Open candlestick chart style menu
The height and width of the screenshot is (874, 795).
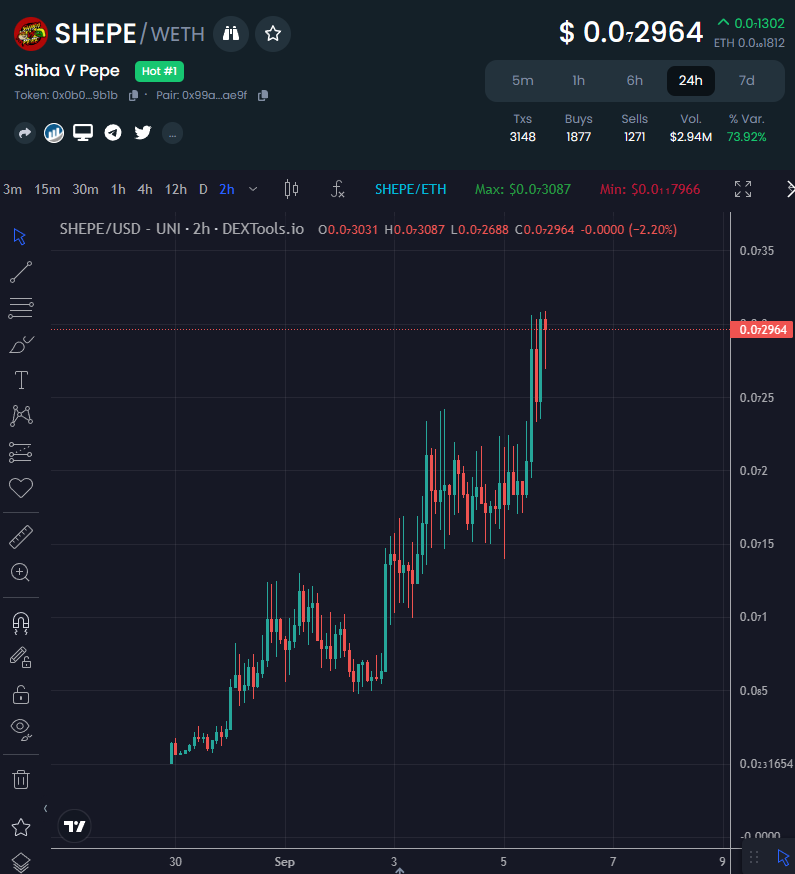(x=291, y=190)
